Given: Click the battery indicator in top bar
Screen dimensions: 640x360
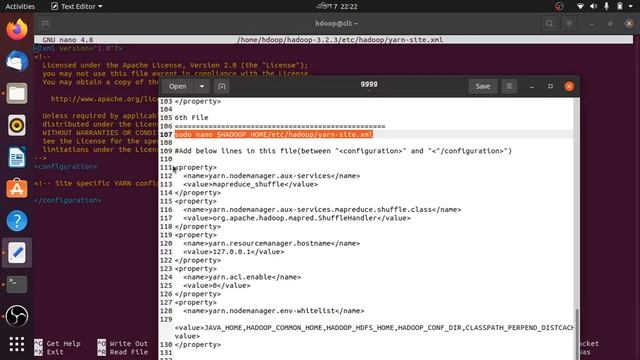Looking at the screenshot, I should coord(620,6).
